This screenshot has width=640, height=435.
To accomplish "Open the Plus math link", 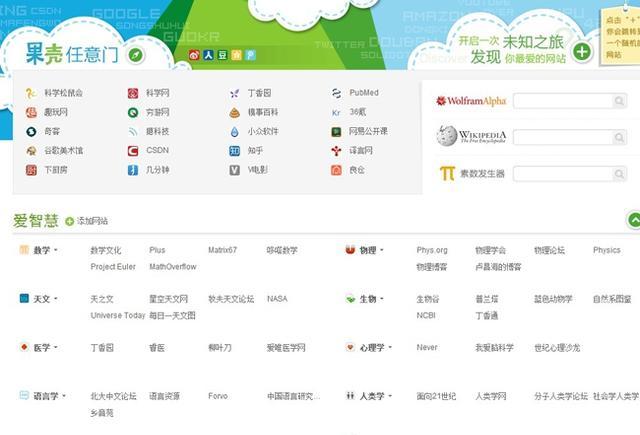I will tap(157, 250).
